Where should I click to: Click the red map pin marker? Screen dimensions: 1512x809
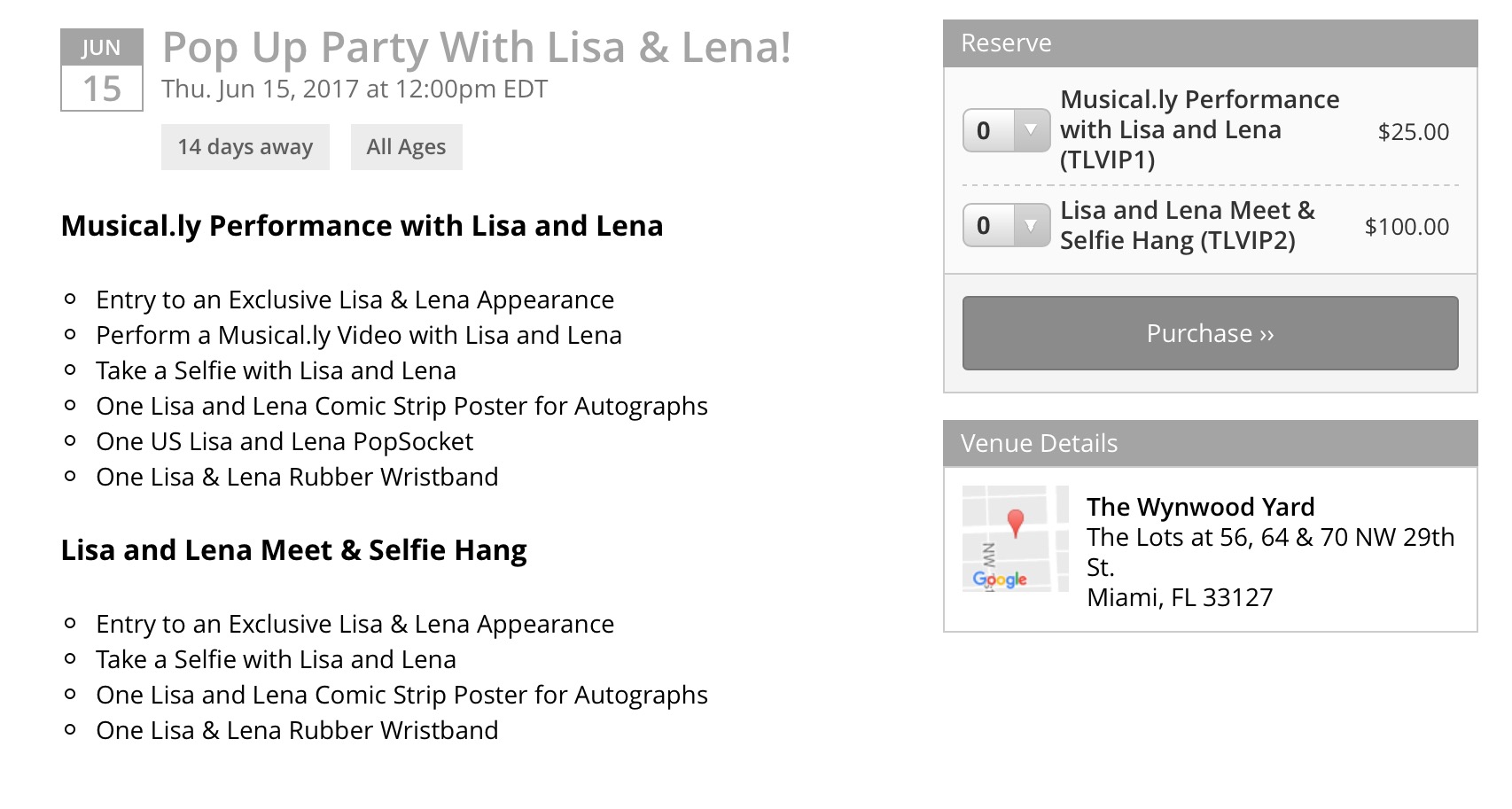pyautogui.click(x=1016, y=523)
